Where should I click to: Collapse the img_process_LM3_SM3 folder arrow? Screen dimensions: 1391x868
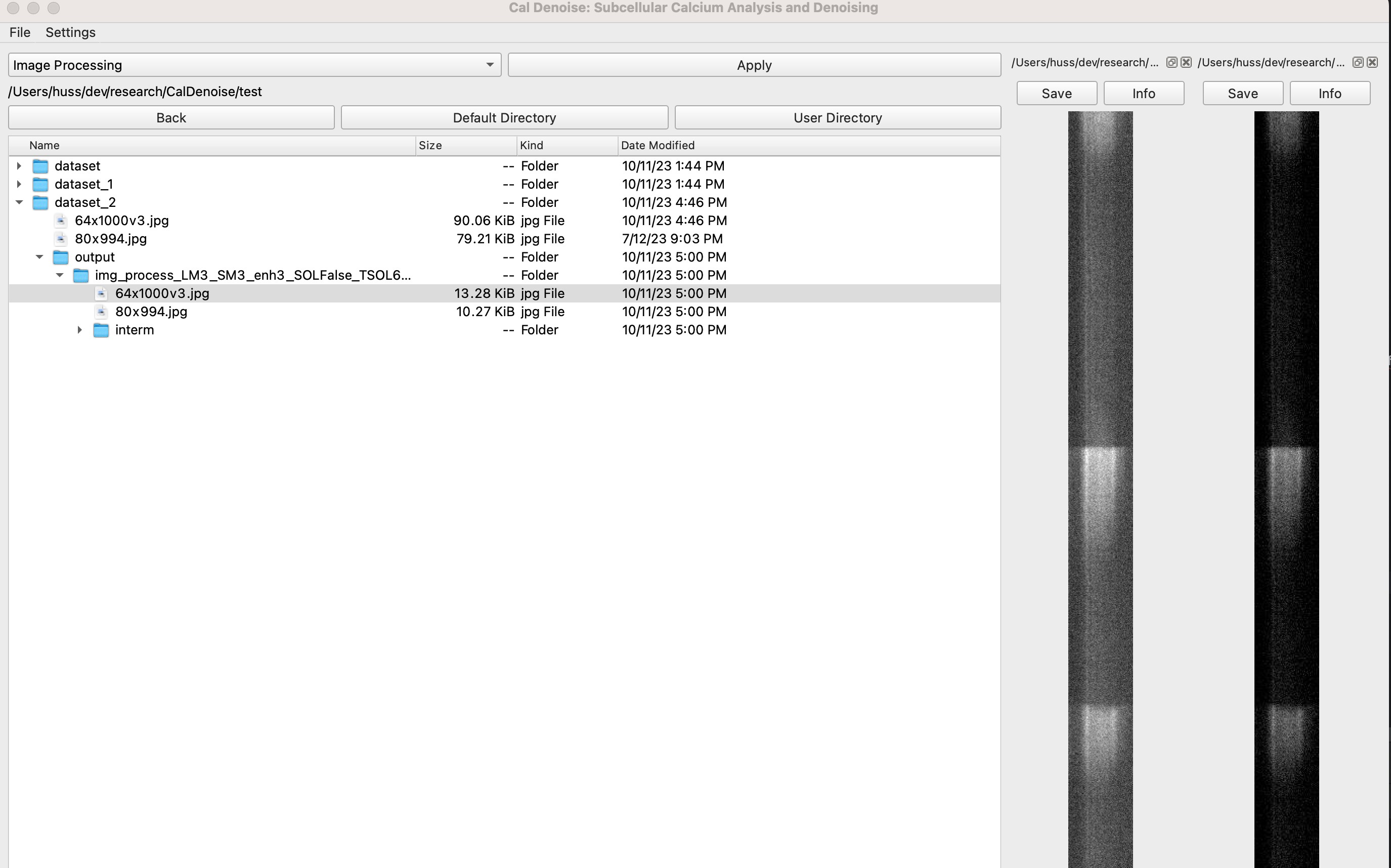click(x=60, y=275)
